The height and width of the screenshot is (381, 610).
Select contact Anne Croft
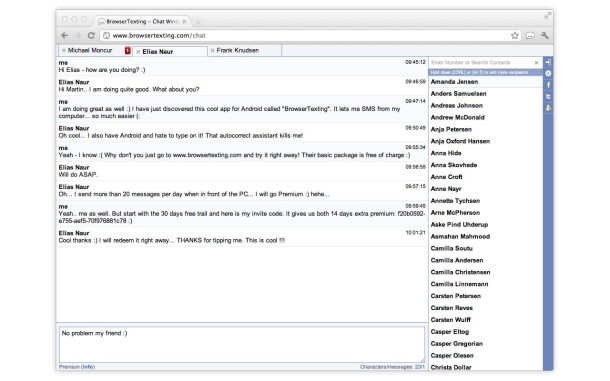click(x=486, y=177)
